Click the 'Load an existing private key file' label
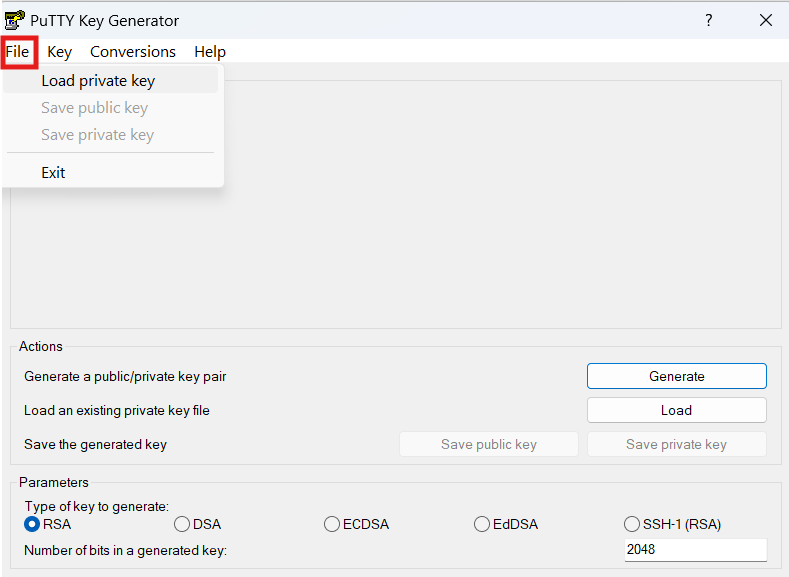 pyautogui.click(x=117, y=410)
